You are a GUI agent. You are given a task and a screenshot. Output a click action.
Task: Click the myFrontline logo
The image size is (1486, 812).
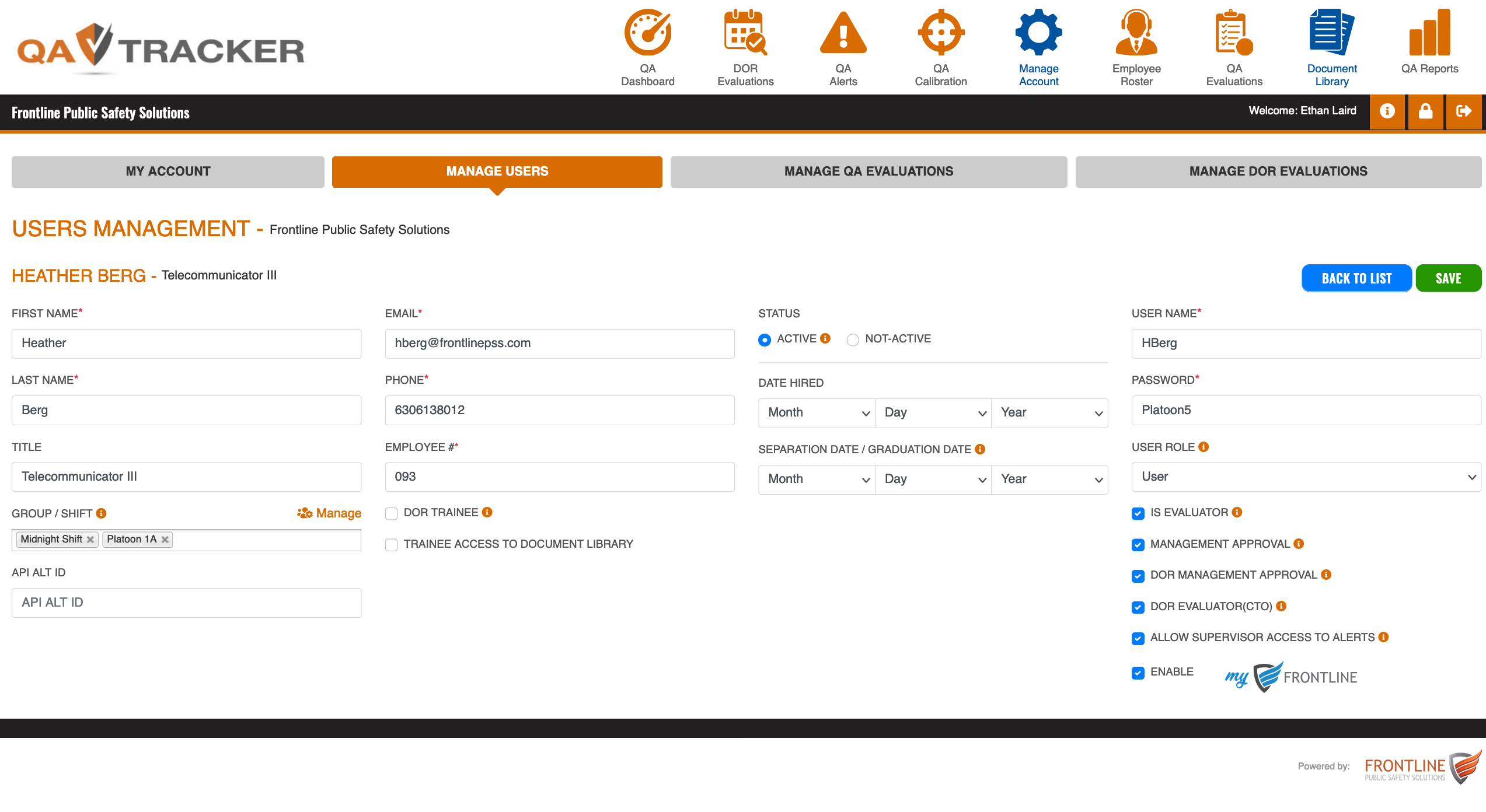click(x=1291, y=677)
